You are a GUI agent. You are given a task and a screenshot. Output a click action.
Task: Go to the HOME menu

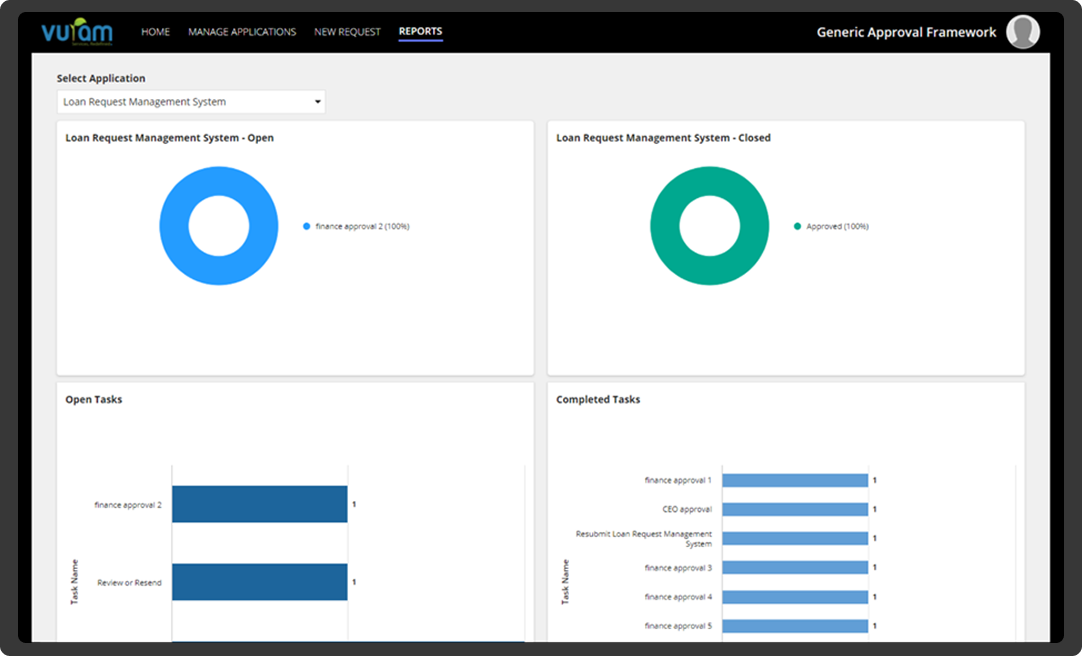pos(155,32)
